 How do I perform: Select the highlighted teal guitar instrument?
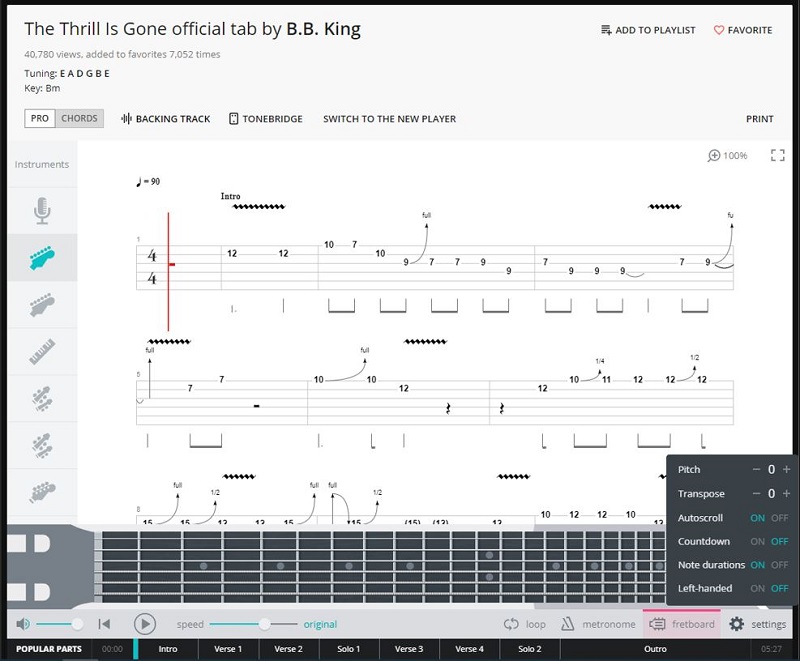pos(42,258)
